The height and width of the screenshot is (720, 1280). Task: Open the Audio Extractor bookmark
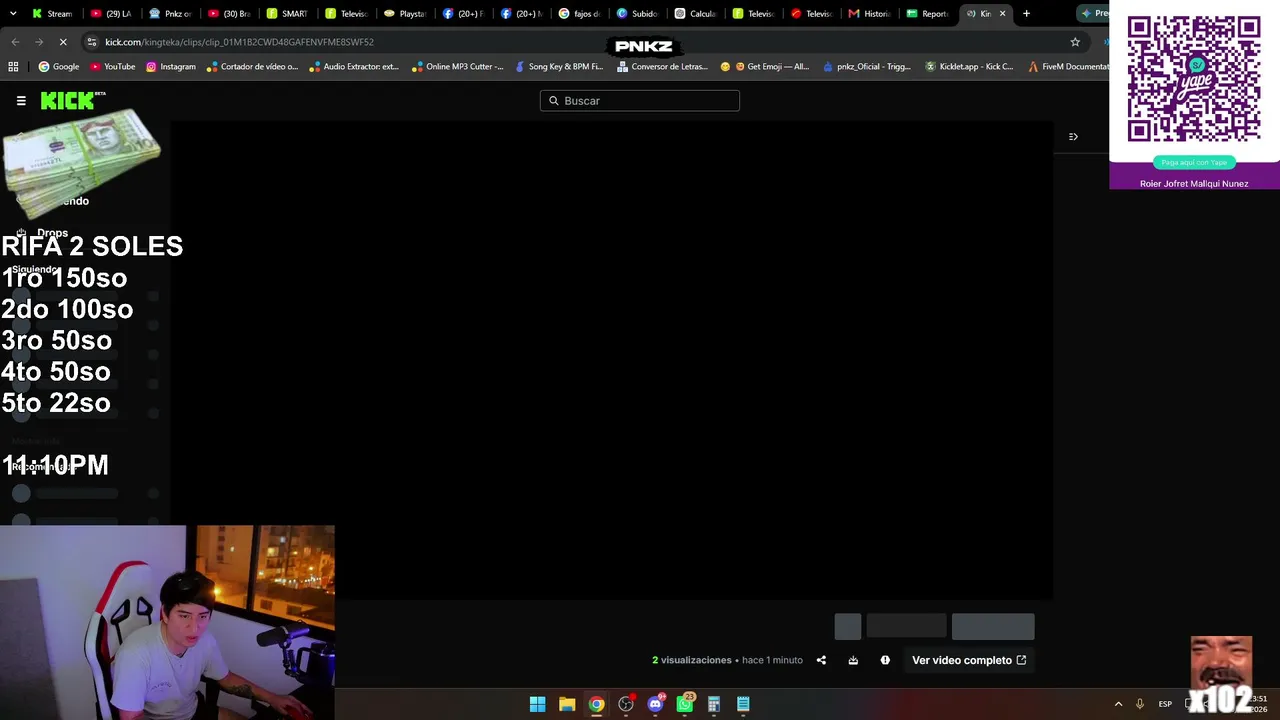[354, 67]
